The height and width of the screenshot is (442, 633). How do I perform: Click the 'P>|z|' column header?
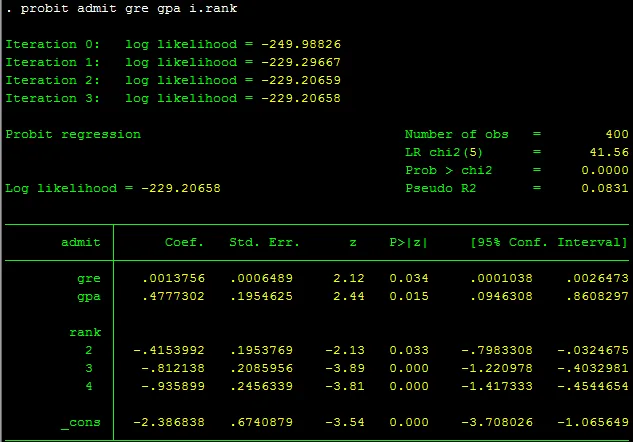(408, 242)
